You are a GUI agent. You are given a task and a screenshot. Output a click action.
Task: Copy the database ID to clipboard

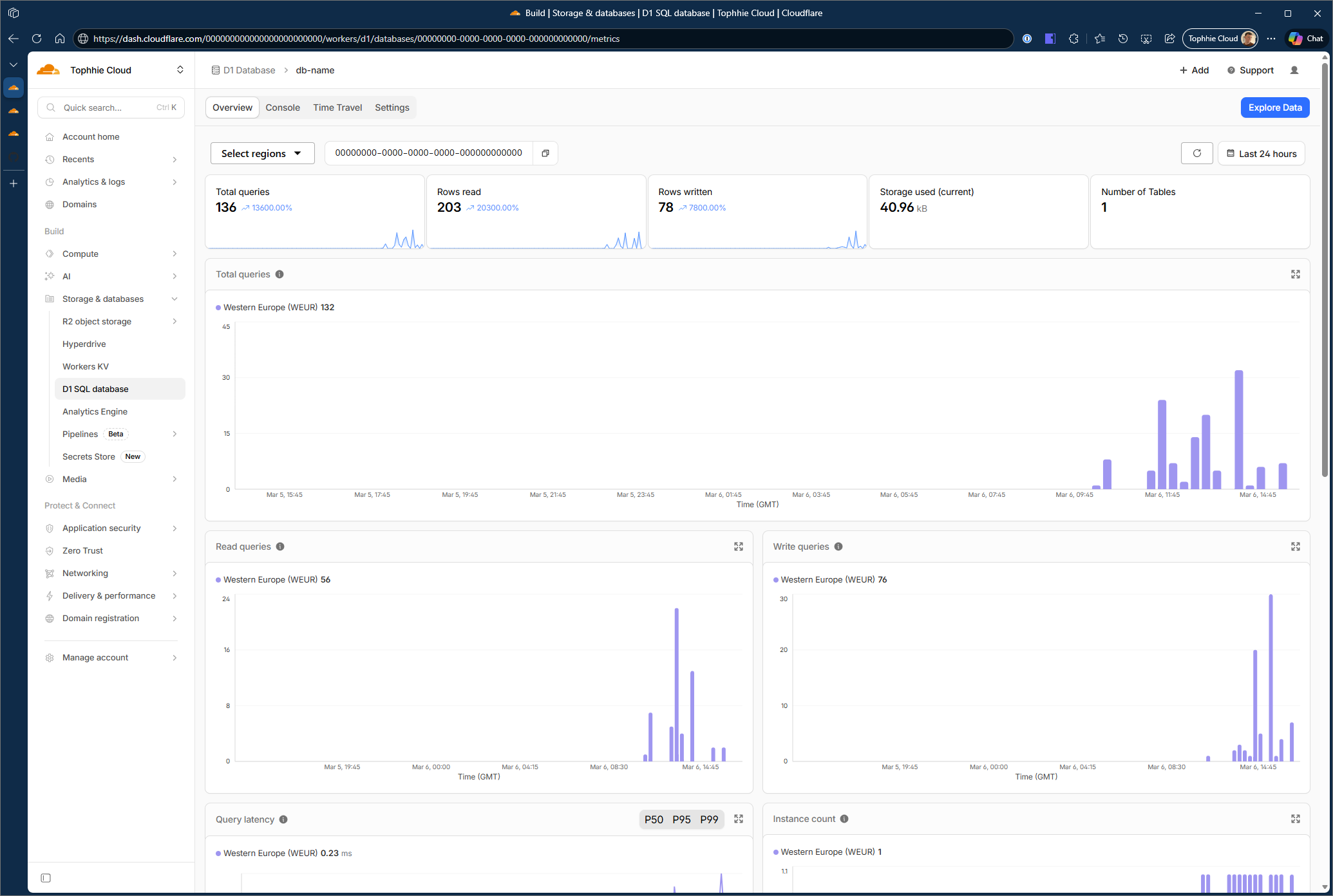click(545, 153)
